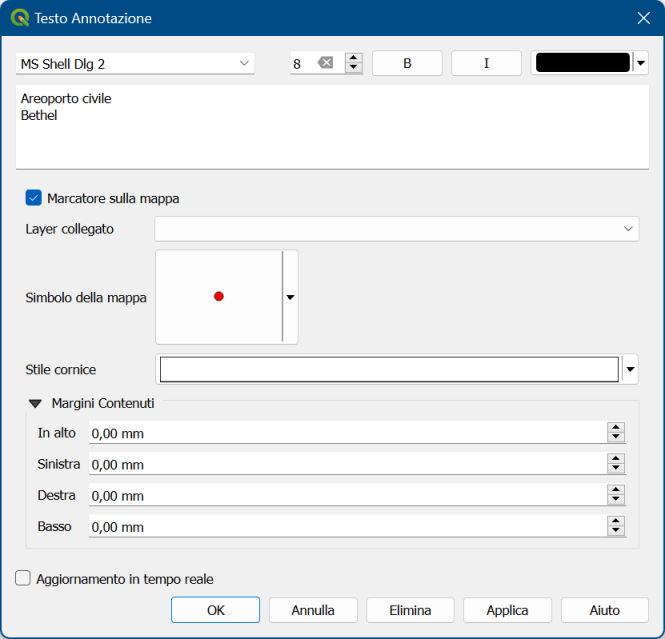Increase the Destra margin value
The height and width of the screenshot is (639, 665).
coord(616,490)
